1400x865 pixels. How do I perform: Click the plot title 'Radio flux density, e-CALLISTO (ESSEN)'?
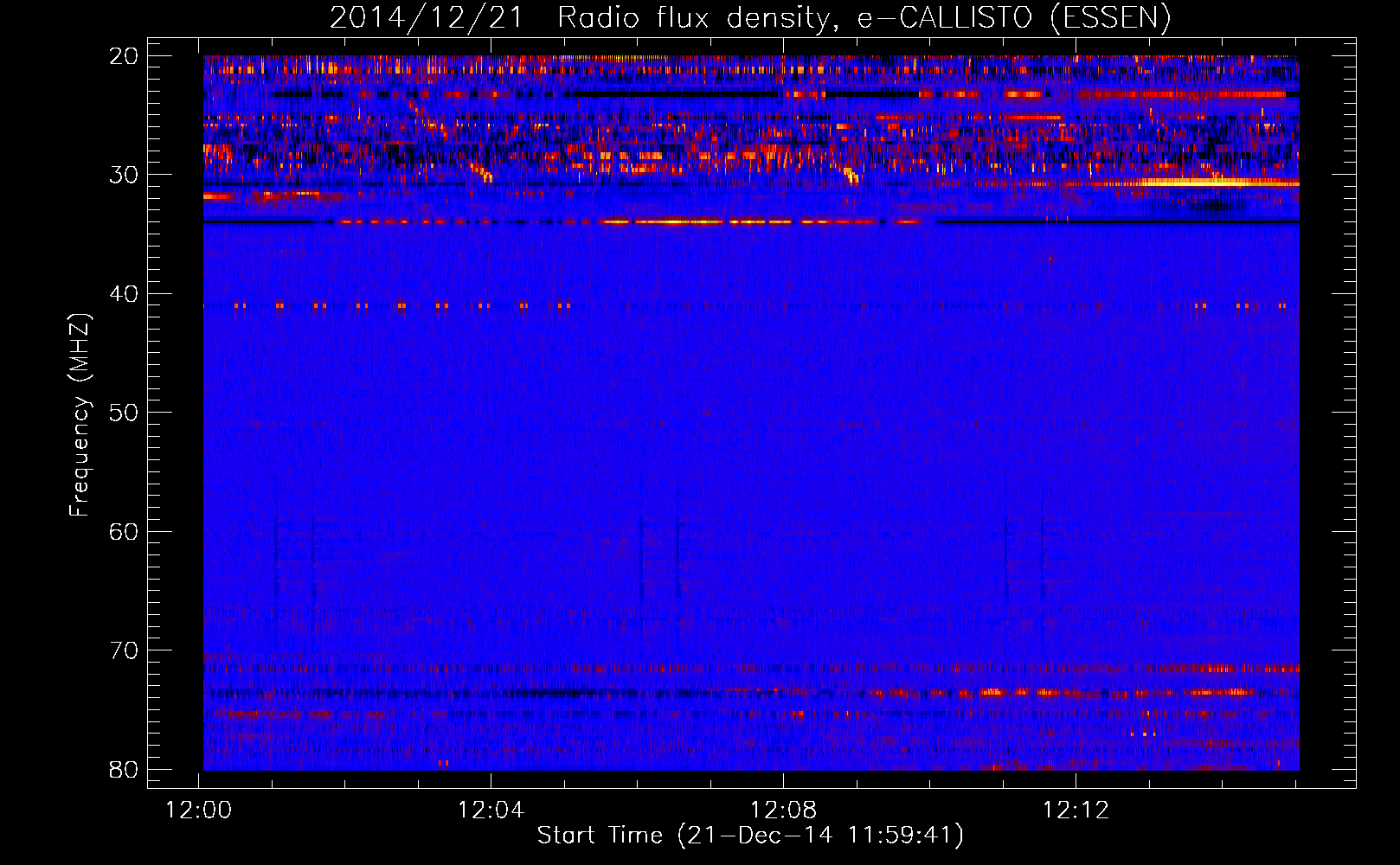[864, 17]
